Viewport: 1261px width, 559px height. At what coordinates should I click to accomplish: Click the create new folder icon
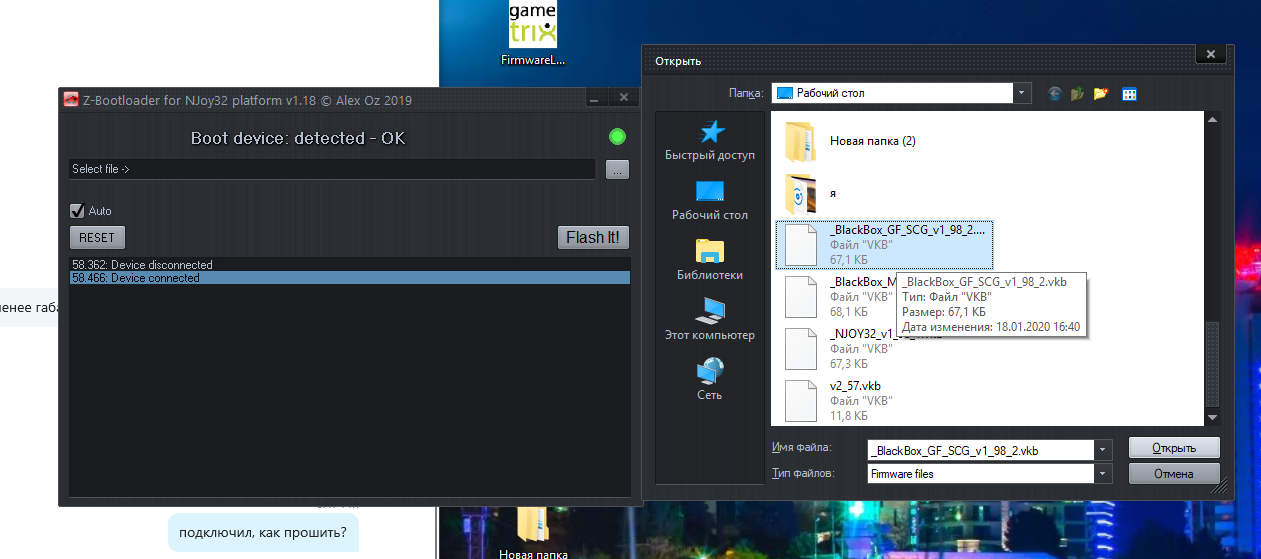(x=1101, y=93)
